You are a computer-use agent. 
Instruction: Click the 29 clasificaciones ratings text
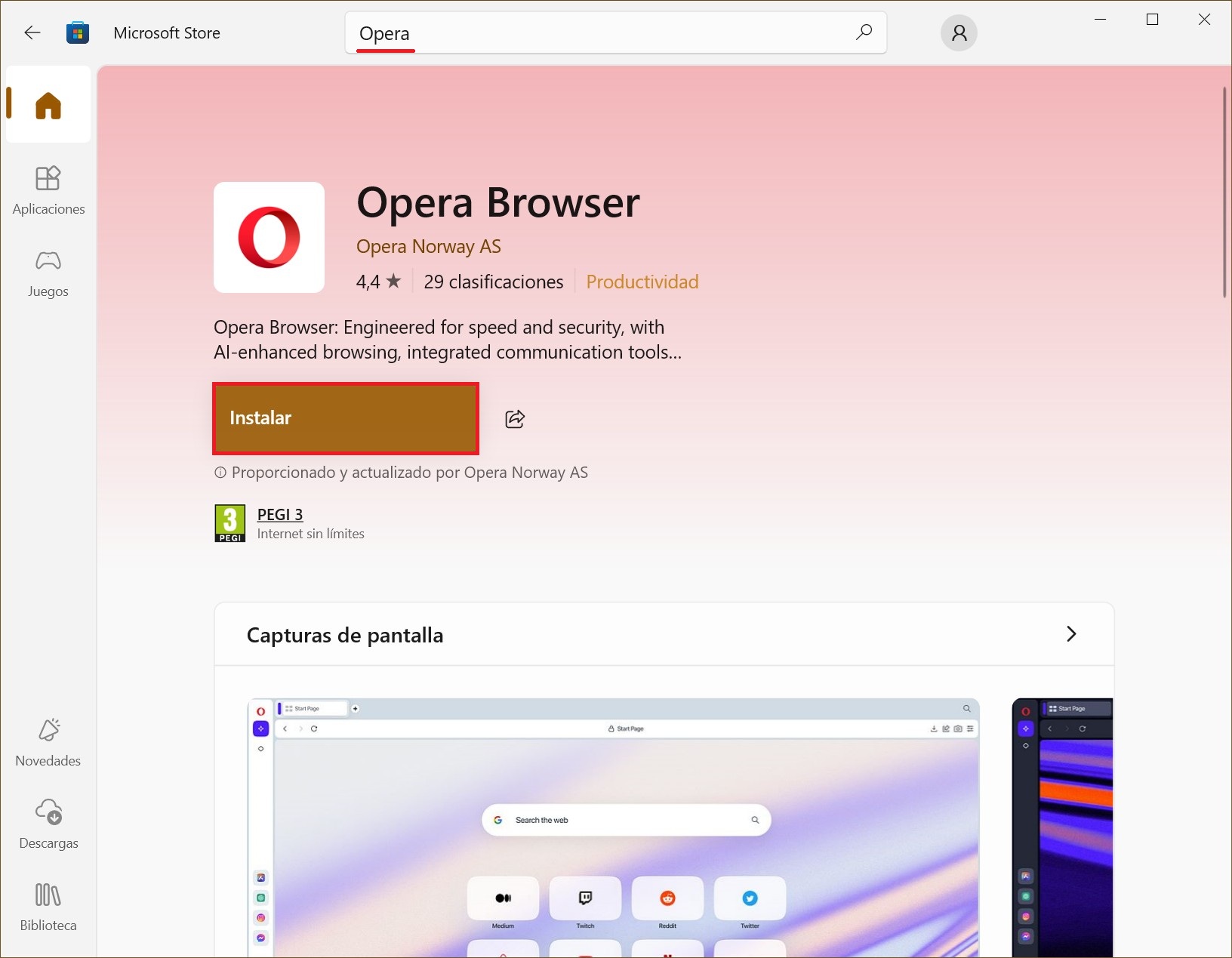click(x=494, y=282)
